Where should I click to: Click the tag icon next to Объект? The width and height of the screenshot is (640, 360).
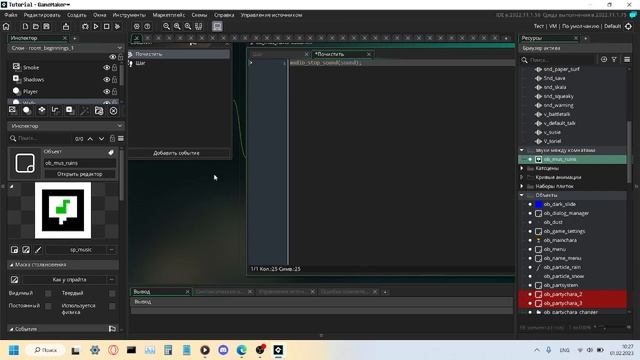tap(111, 152)
